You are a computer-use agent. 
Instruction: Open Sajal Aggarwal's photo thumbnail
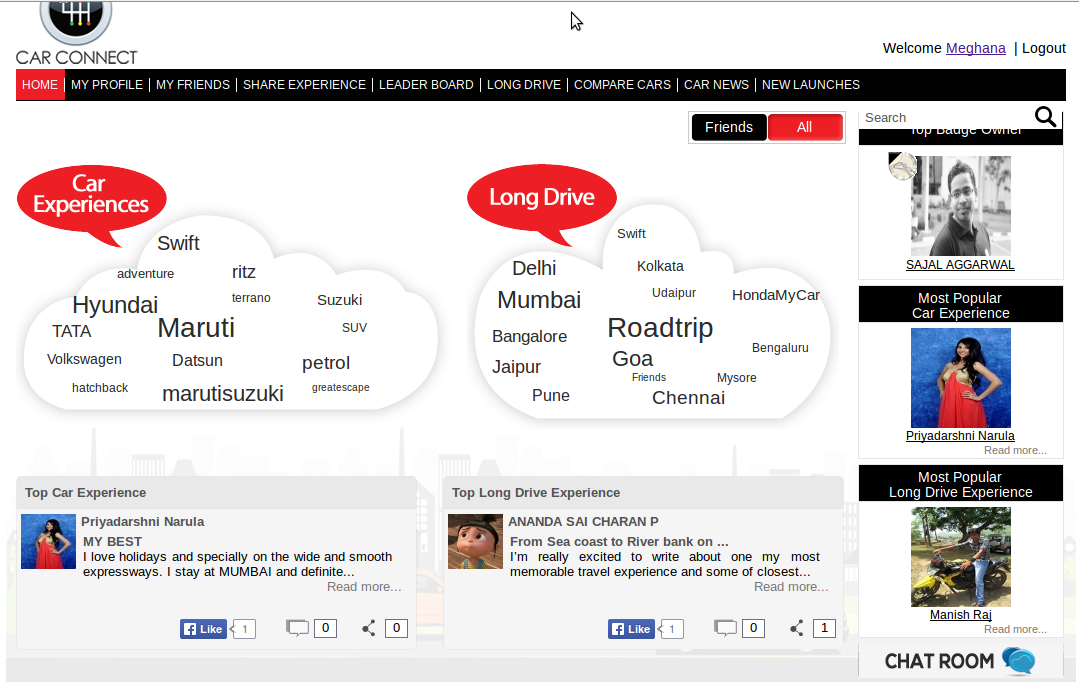[x=961, y=206]
